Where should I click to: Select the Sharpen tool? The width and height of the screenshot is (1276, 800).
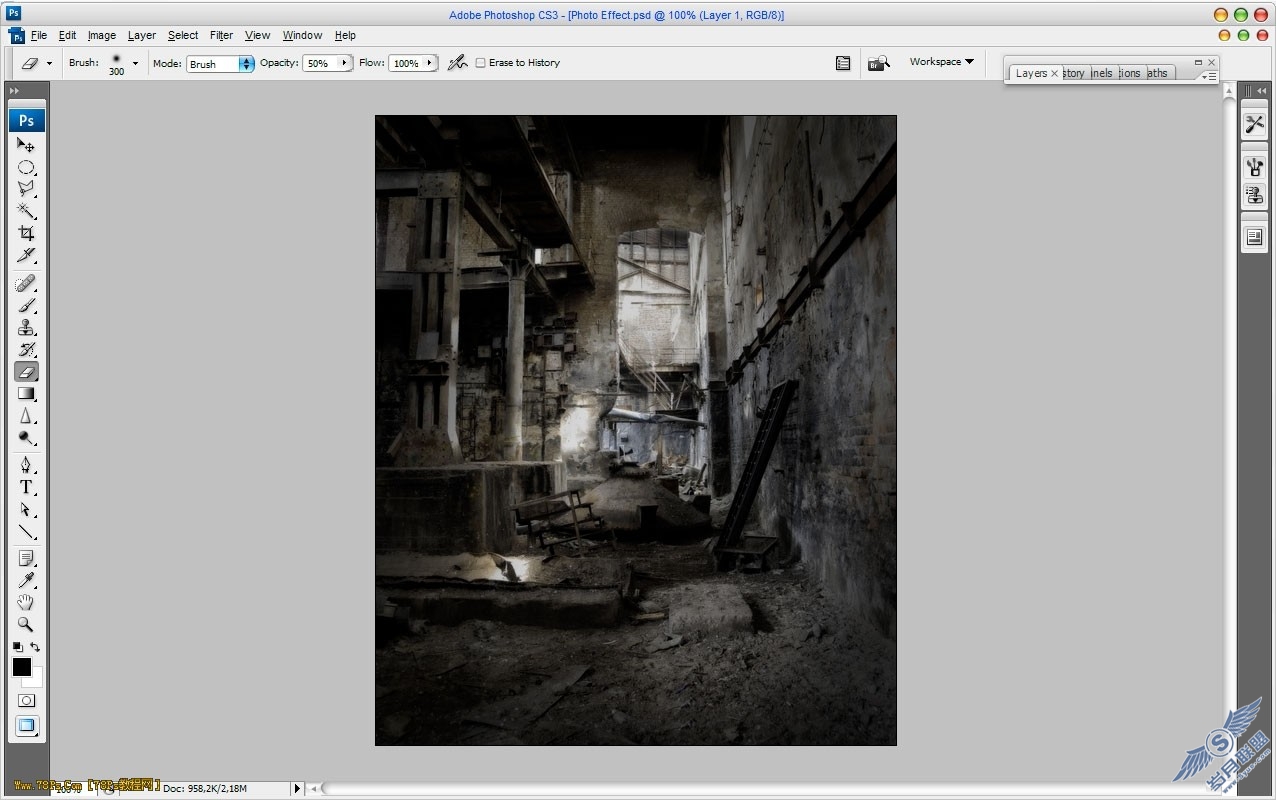[x=26, y=416]
